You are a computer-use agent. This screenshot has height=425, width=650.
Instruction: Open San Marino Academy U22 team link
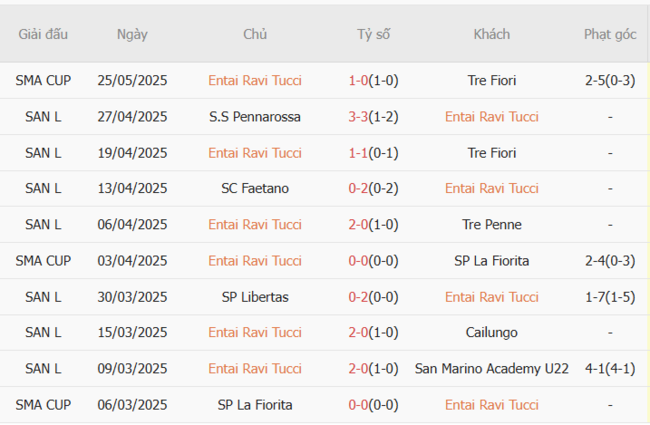[x=492, y=369]
